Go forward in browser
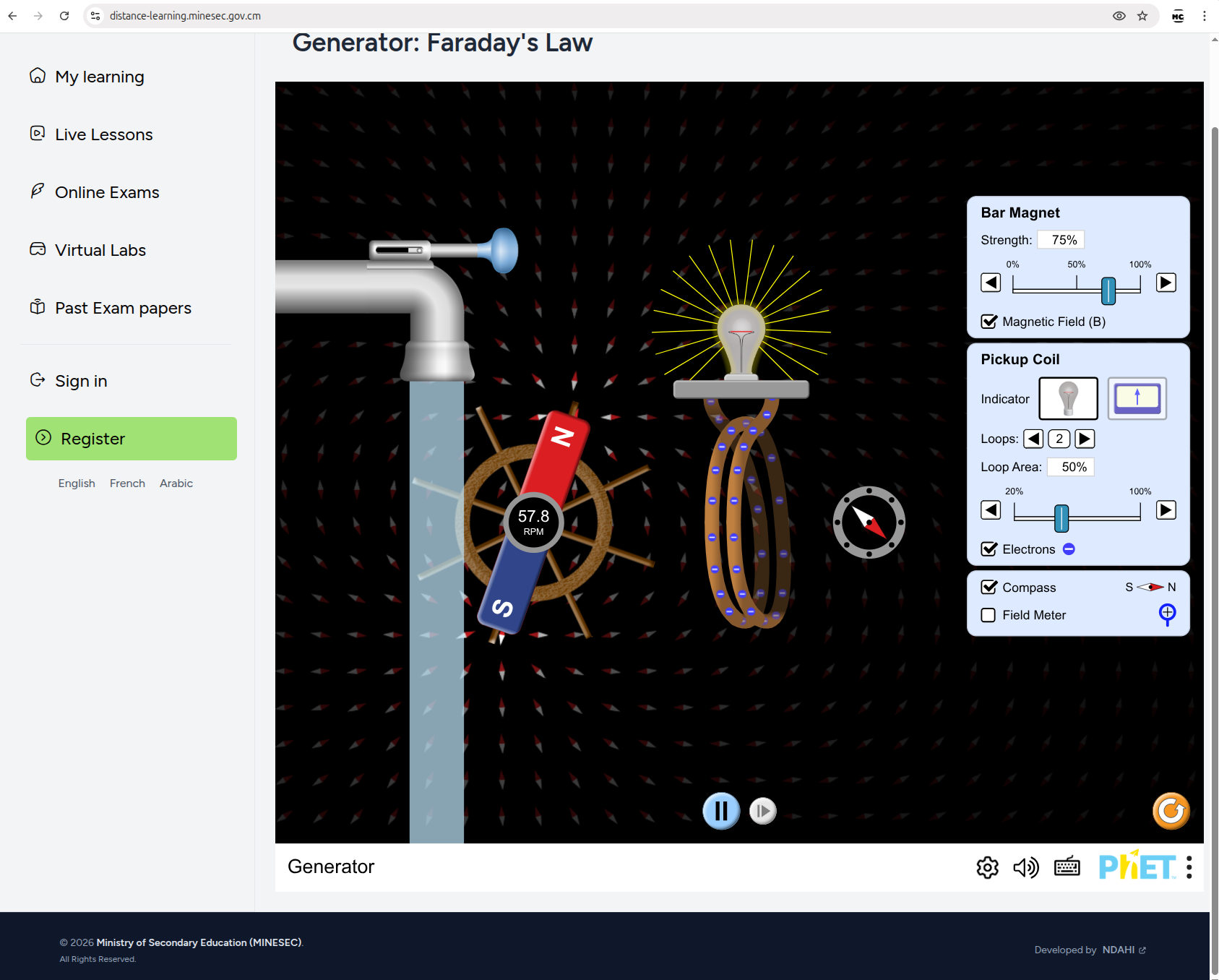Image resolution: width=1219 pixels, height=980 pixels. pyautogui.click(x=38, y=16)
